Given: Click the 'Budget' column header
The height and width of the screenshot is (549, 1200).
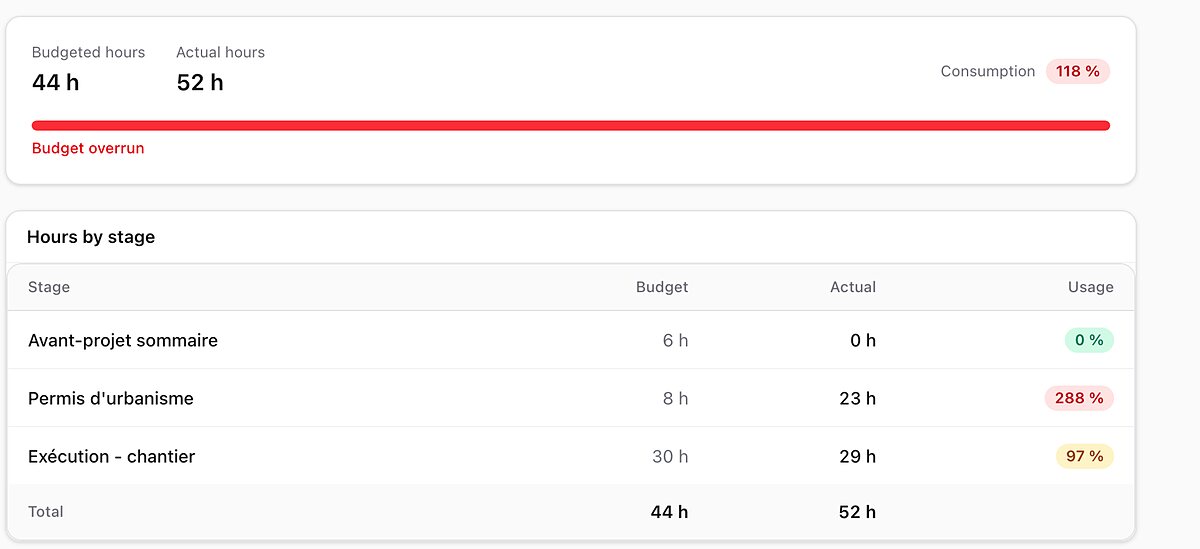Looking at the screenshot, I should point(662,287).
